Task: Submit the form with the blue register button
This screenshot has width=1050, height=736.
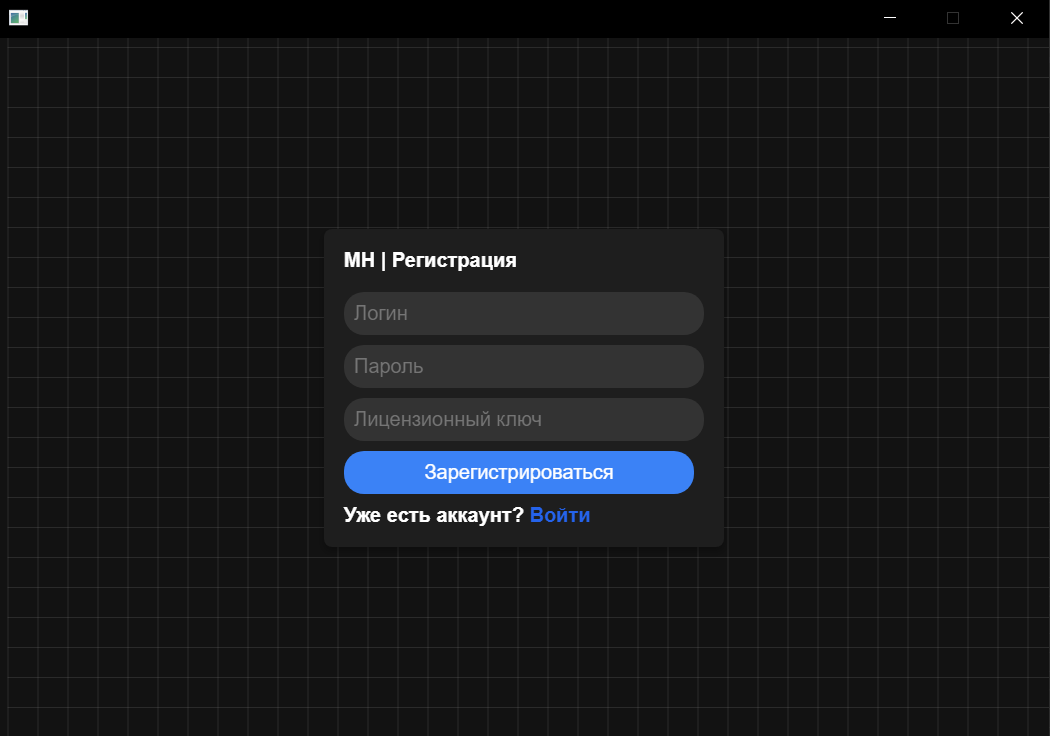Action: [518, 472]
